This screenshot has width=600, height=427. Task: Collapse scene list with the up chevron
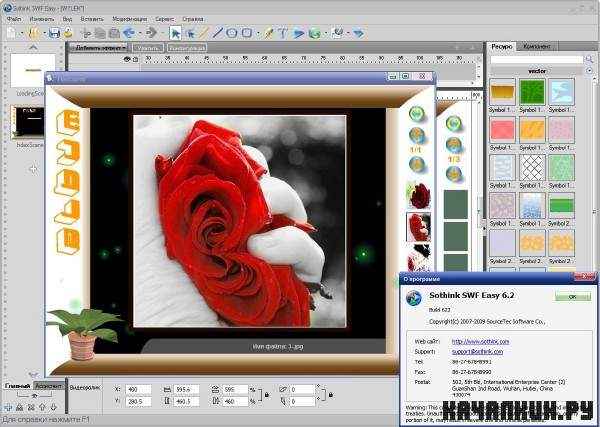(x=33, y=48)
